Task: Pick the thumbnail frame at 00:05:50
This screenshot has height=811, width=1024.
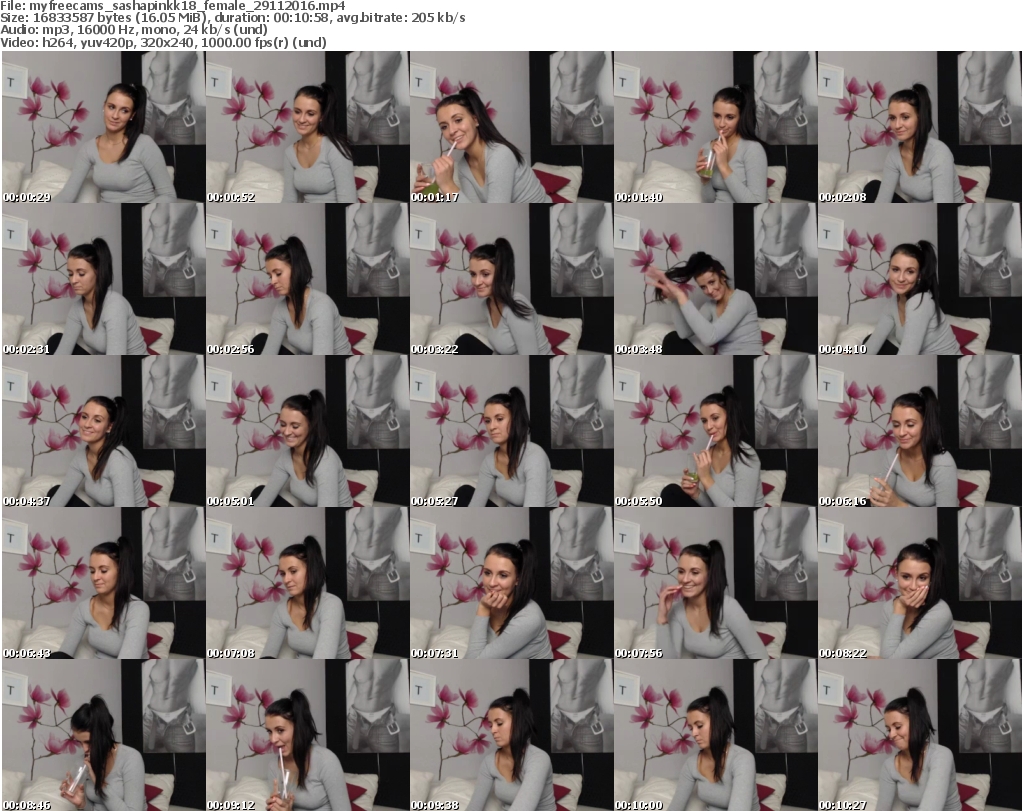Action: (x=716, y=431)
